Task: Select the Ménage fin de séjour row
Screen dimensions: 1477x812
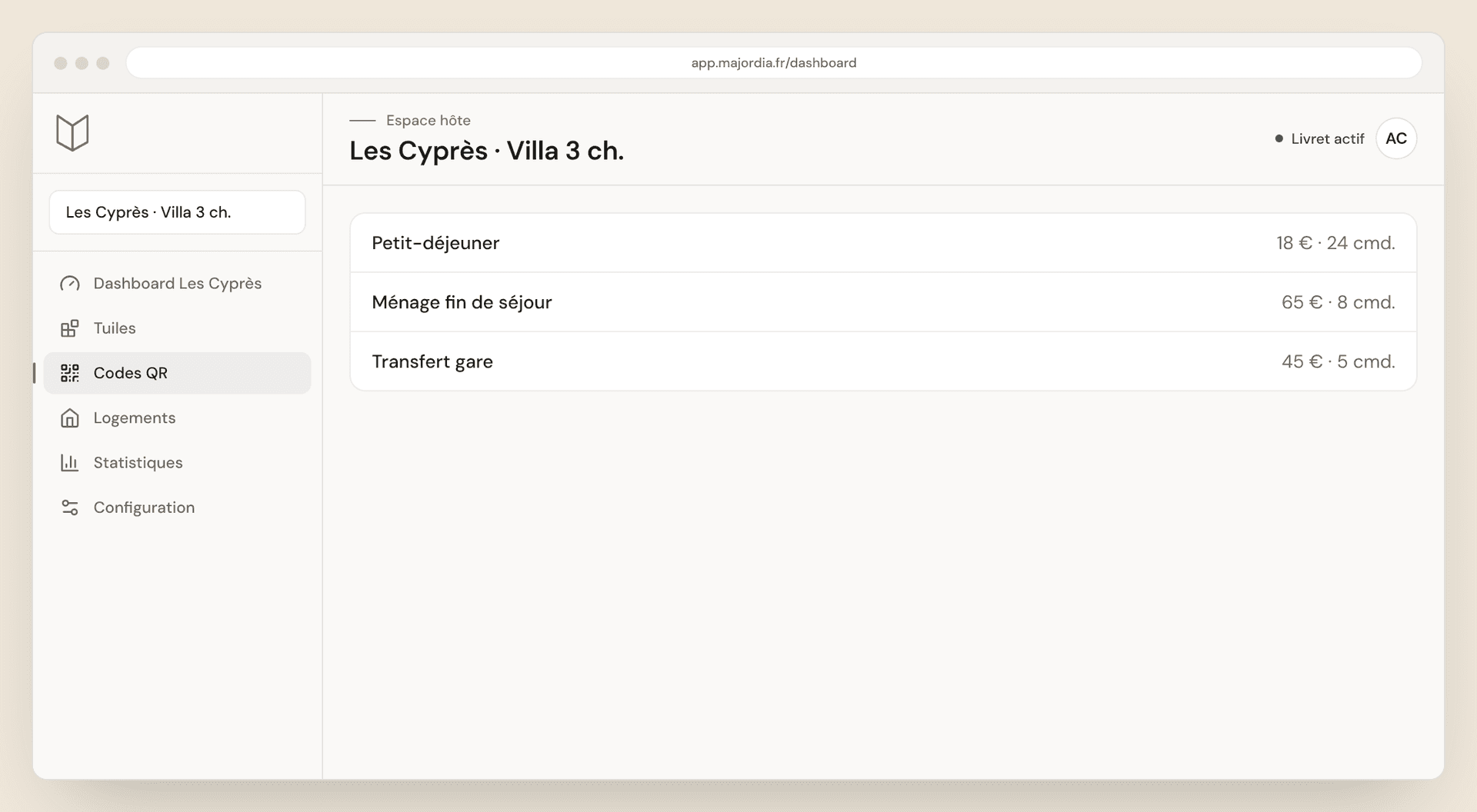Action: click(883, 302)
